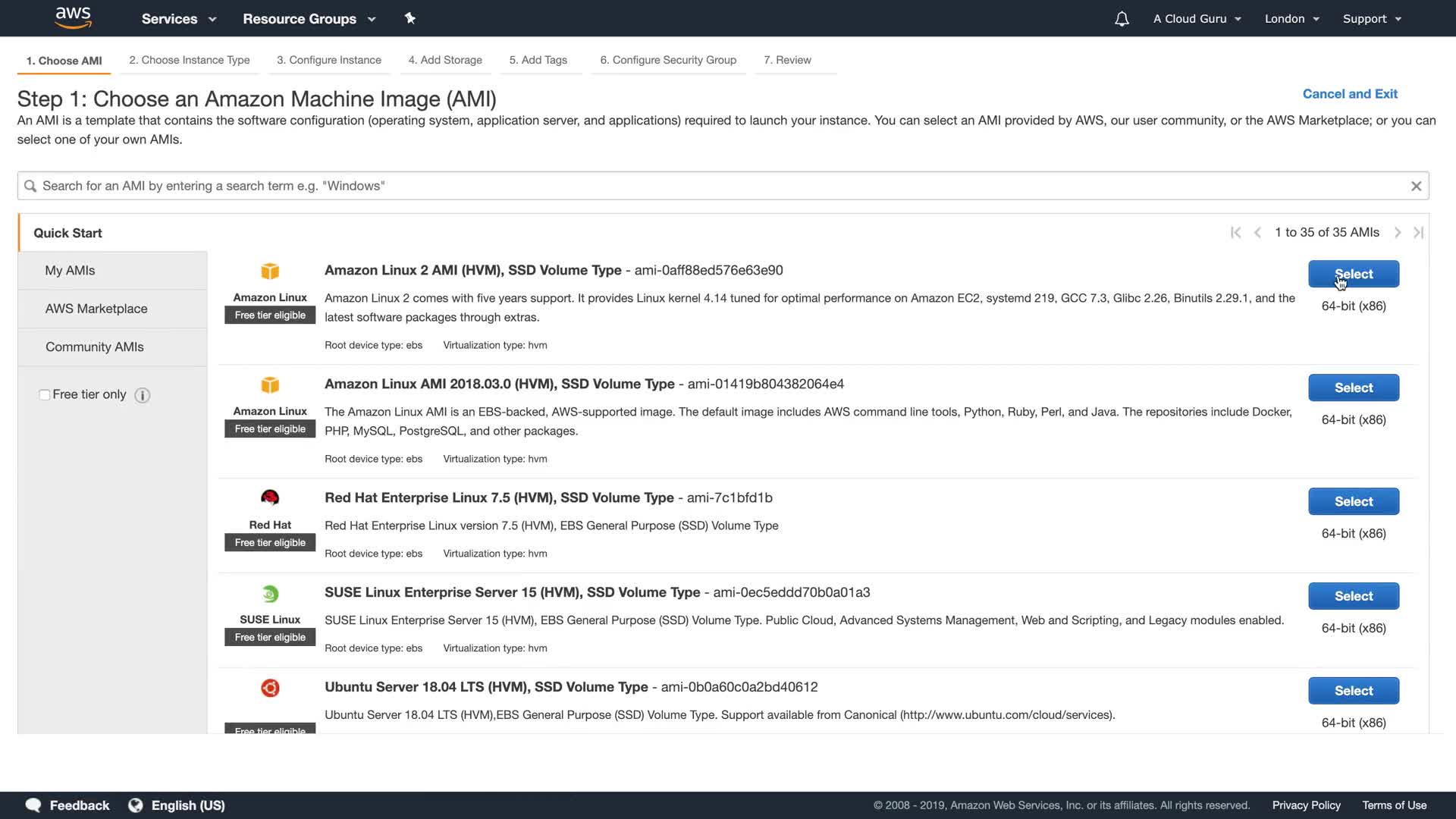Image resolution: width=1456 pixels, height=819 pixels.
Task: Select the Amazon Linux 2 AMI
Action: 1353,274
